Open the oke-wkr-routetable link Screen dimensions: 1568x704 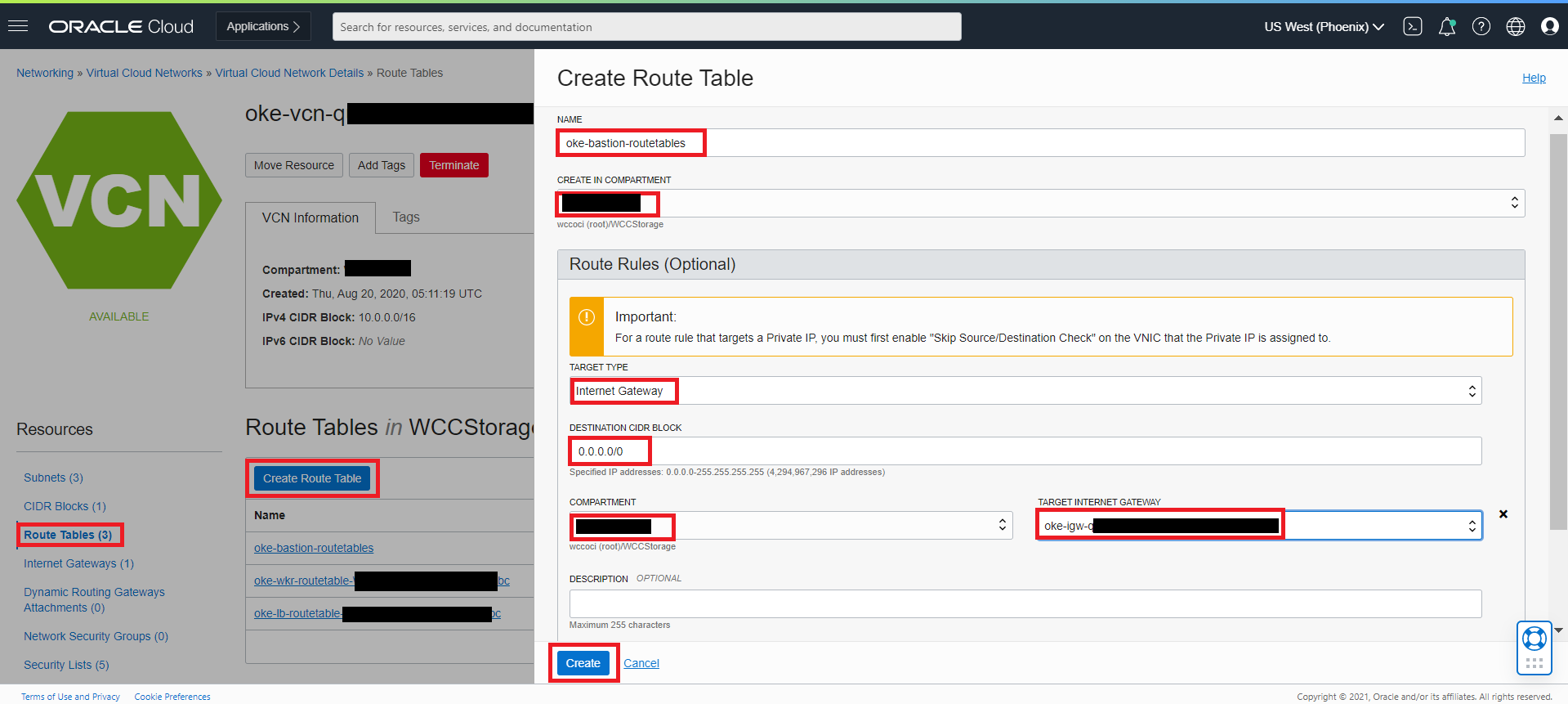[x=382, y=581]
